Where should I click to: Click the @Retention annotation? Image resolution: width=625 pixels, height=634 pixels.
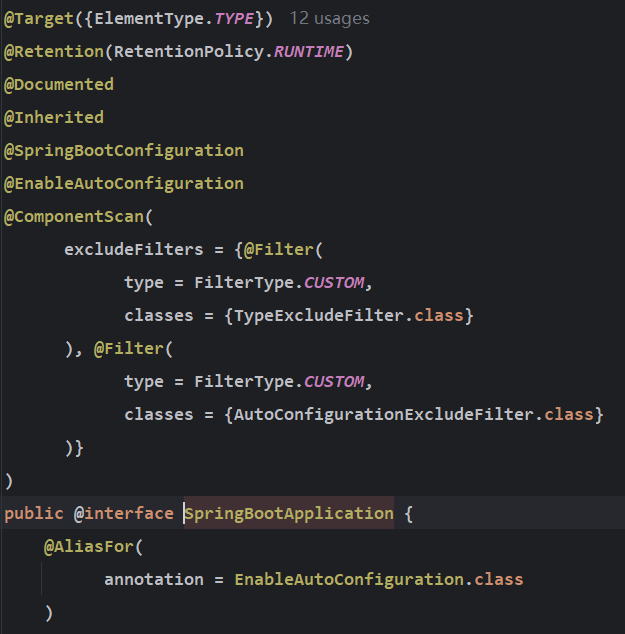pyautogui.click(x=54, y=52)
